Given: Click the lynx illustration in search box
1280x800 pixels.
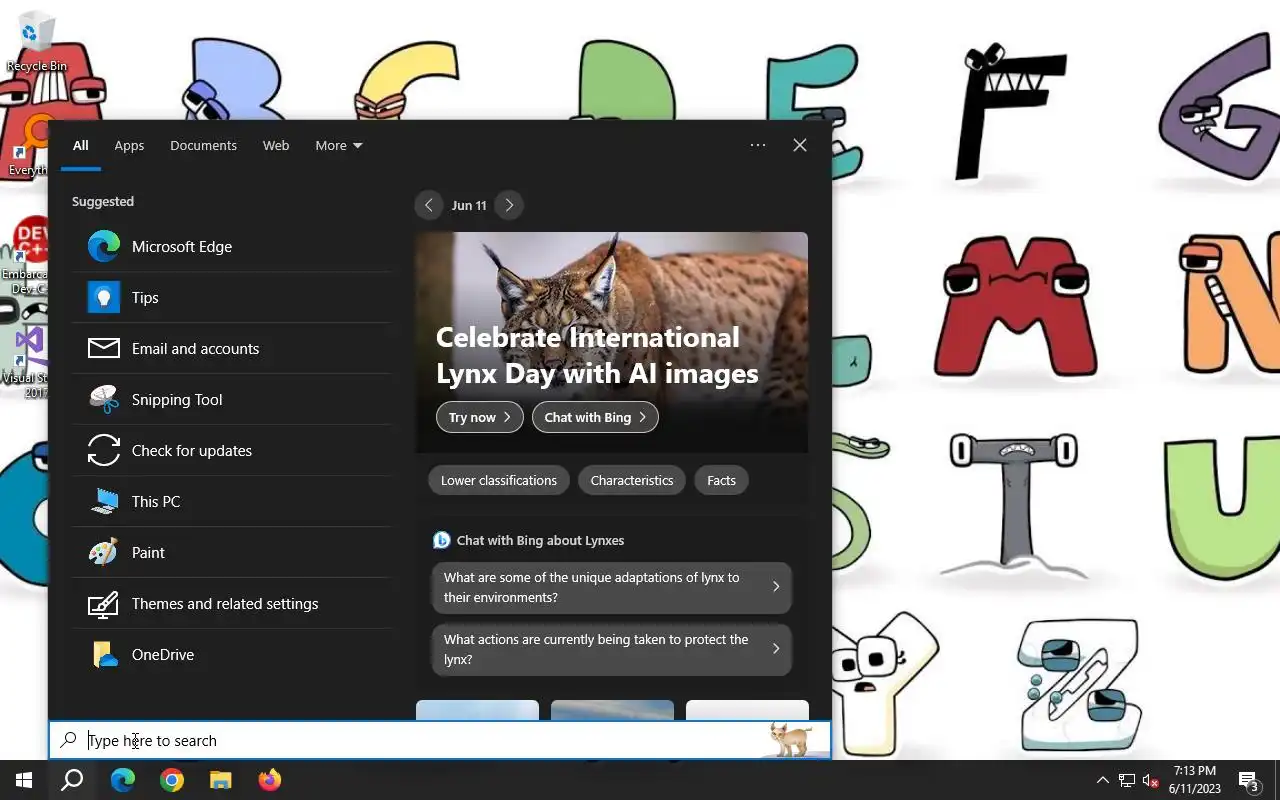Looking at the screenshot, I should click(x=790, y=741).
